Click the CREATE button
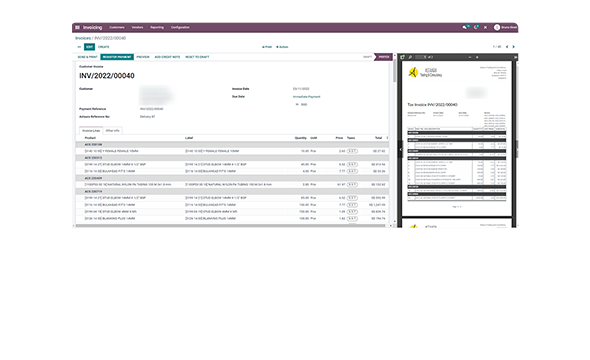590x360 pixels. [x=103, y=47]
